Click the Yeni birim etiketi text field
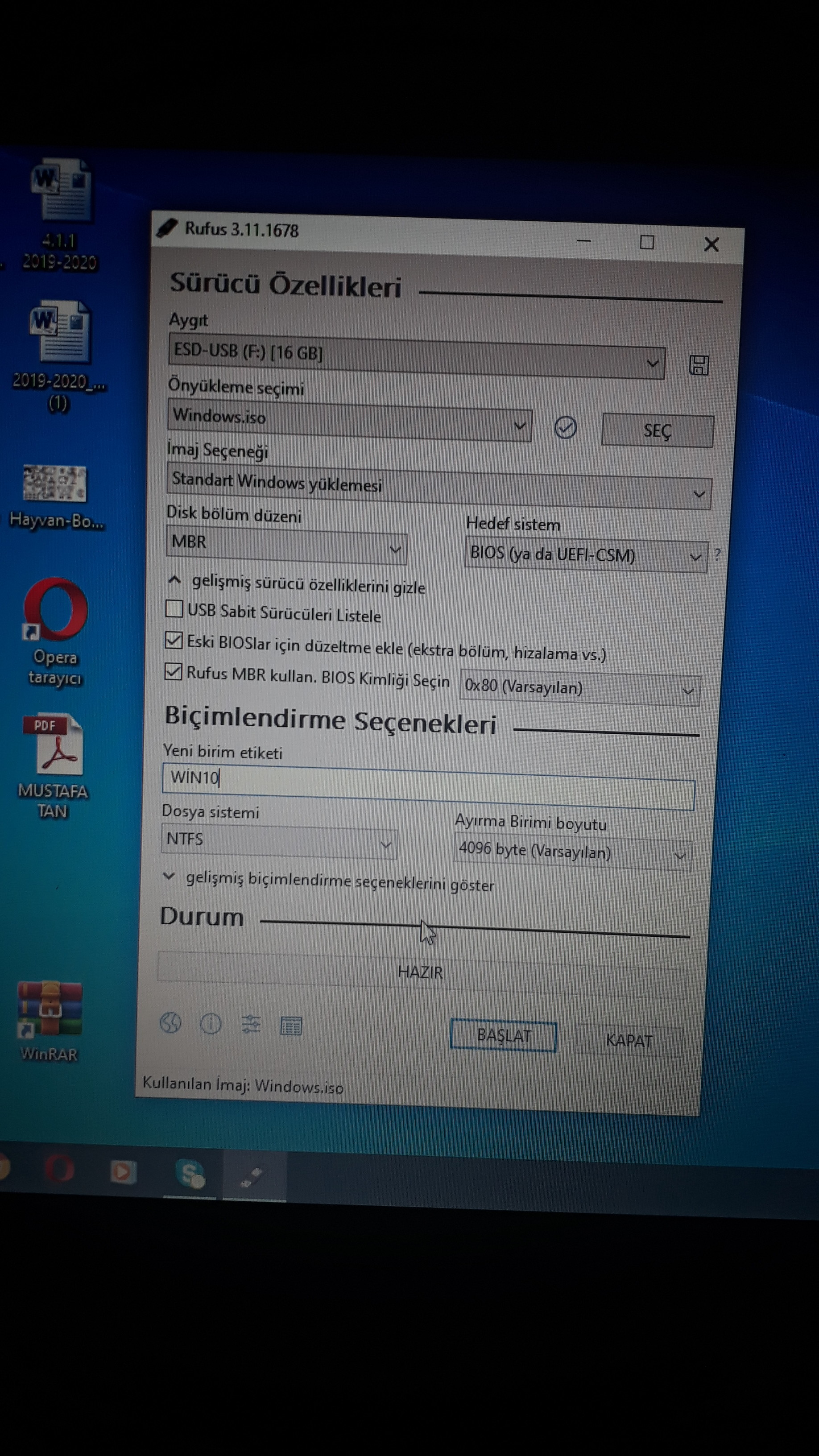Image resolution: width=819 pixels, height=1456 pixels. pyautogui.click(x=428, y=785)
